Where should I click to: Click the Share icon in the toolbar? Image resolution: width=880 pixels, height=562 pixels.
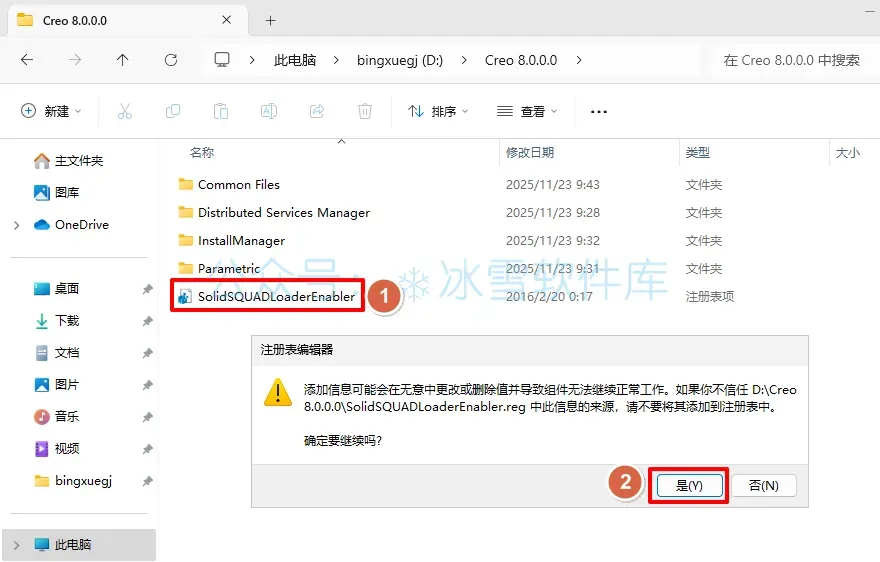[x=317, y=111]
